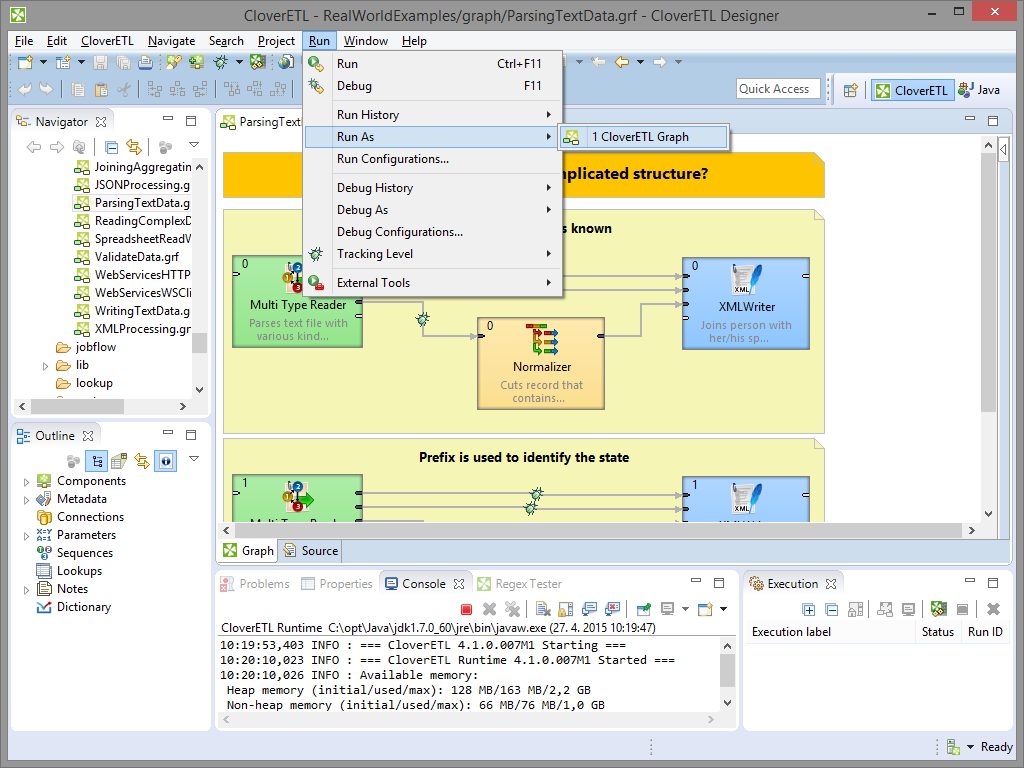This screenshot has width=1024, height=768.
Task: Toggle the info button in Outline toolbar
Action: [165, 461]
